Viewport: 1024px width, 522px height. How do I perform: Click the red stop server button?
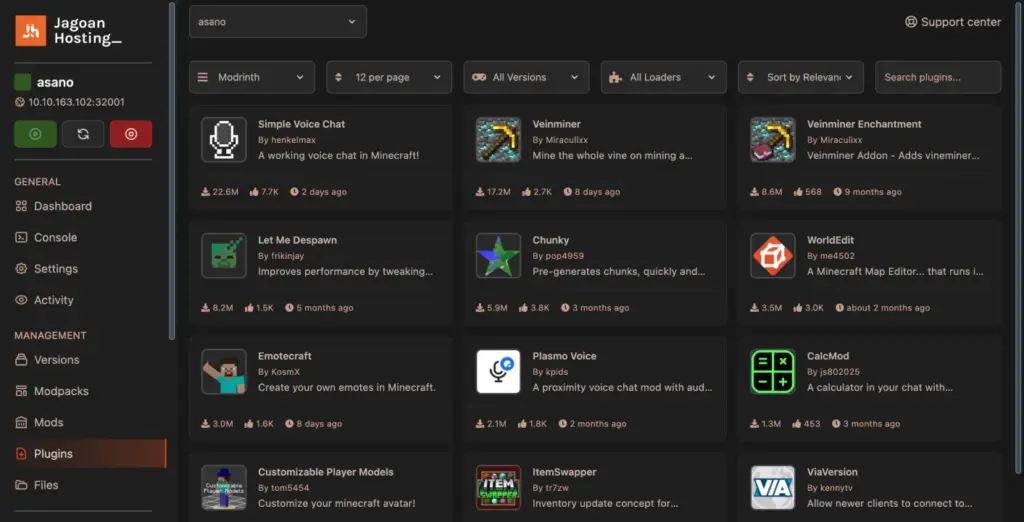[131, 134]
